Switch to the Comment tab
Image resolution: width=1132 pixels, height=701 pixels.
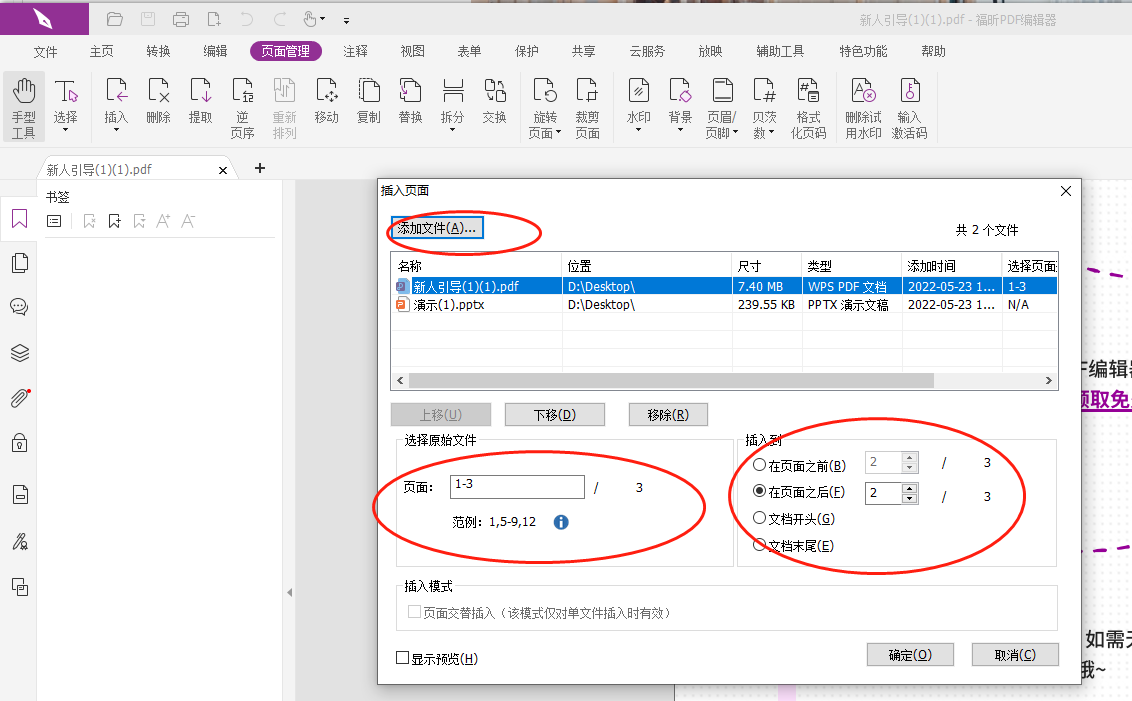pos(355,51)
